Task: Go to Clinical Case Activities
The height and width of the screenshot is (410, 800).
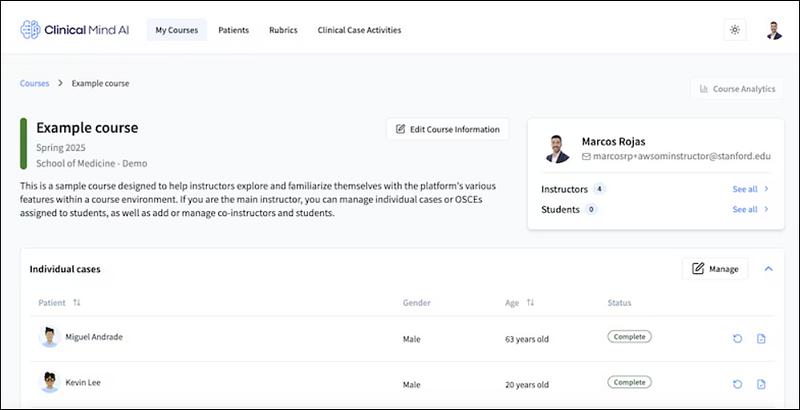Action: pyautogui.click(x=359, y=30)
